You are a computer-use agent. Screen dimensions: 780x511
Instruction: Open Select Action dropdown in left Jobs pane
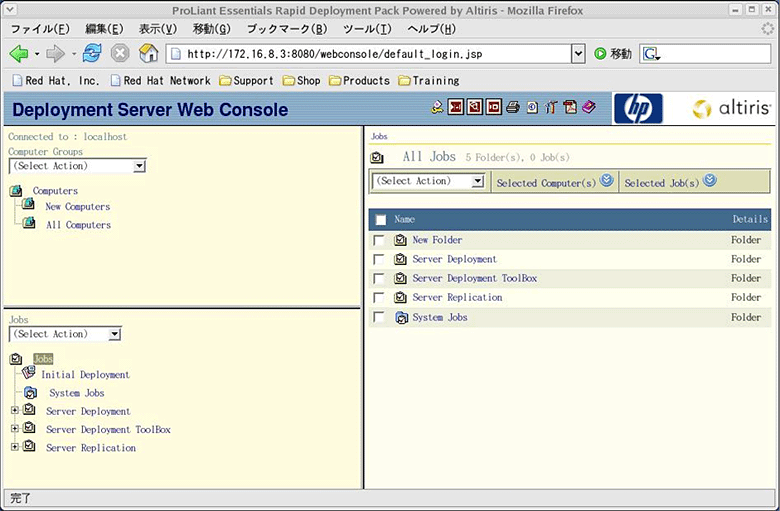click(x=65, y=334)
